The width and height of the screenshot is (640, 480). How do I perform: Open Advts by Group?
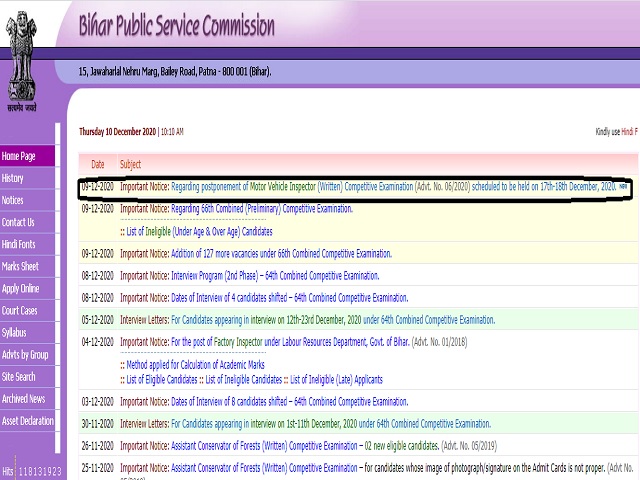click(x=25, y=355)
